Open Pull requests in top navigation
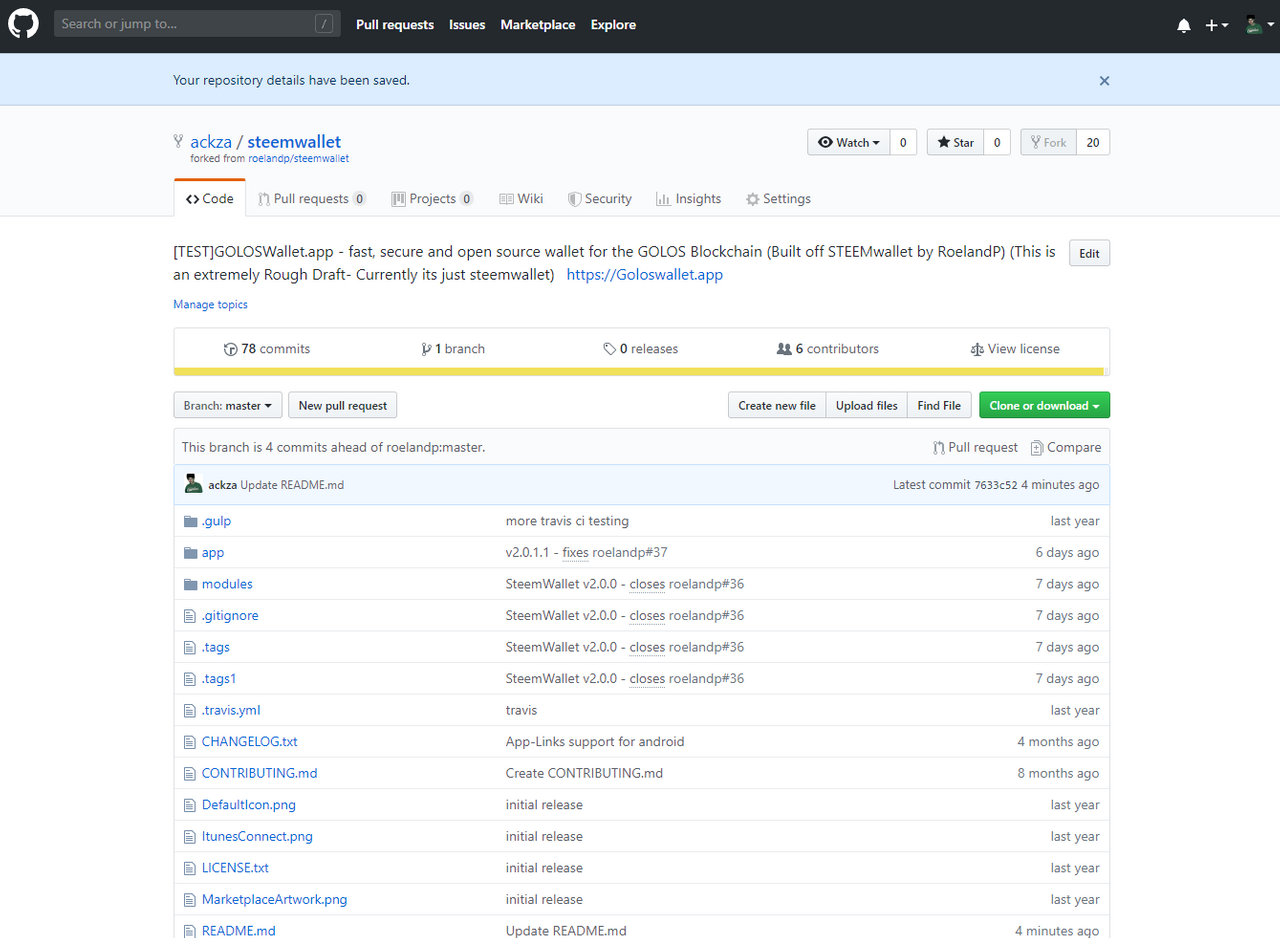 [395, 24]
